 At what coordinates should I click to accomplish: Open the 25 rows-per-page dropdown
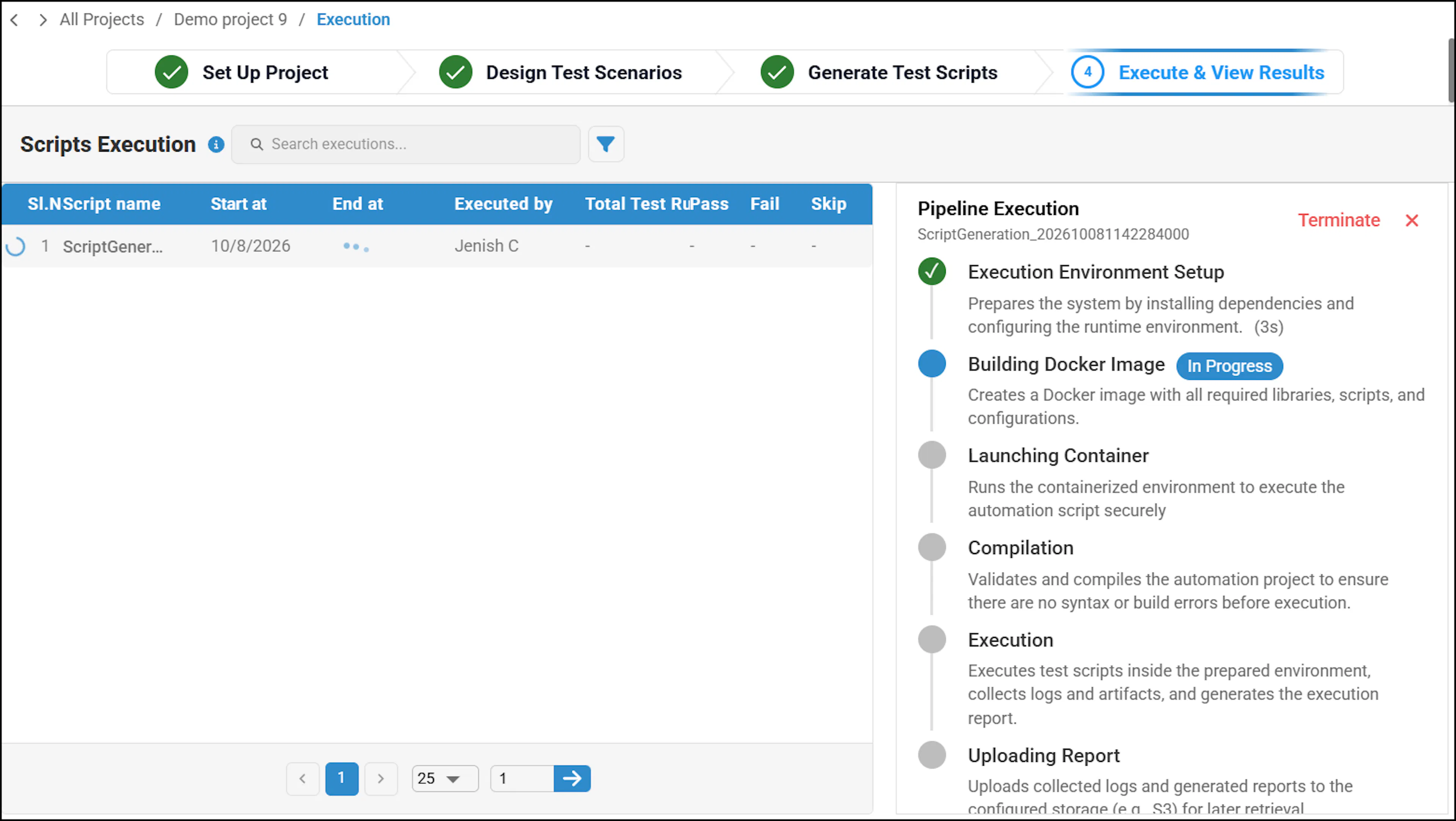[445, 779]
